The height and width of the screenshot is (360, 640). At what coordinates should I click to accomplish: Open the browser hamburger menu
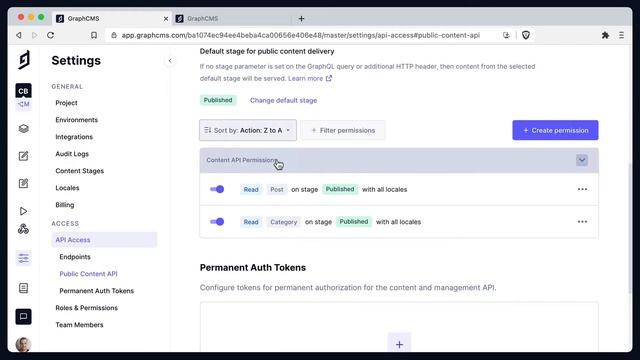621,35
